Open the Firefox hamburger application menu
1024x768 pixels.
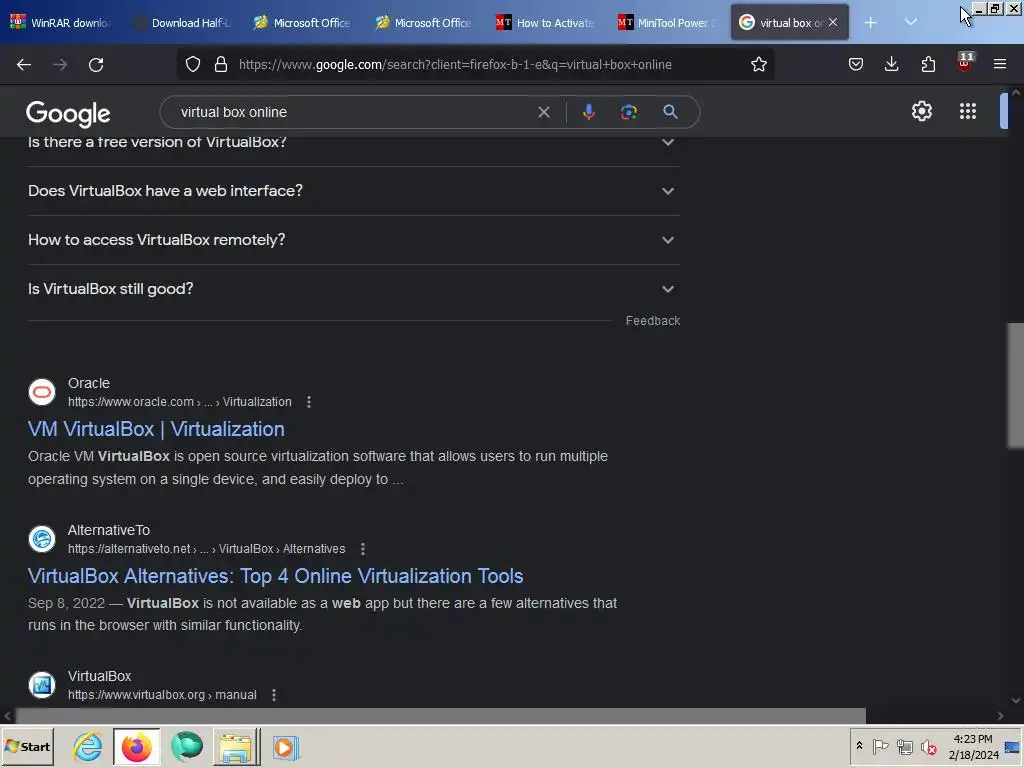point(1000,65)
